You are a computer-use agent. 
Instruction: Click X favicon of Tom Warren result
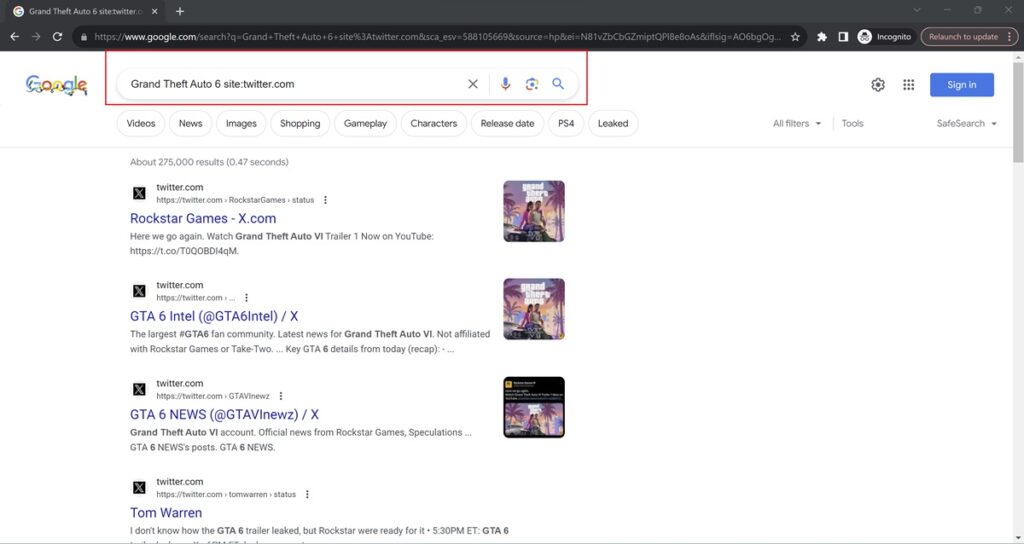139,488
